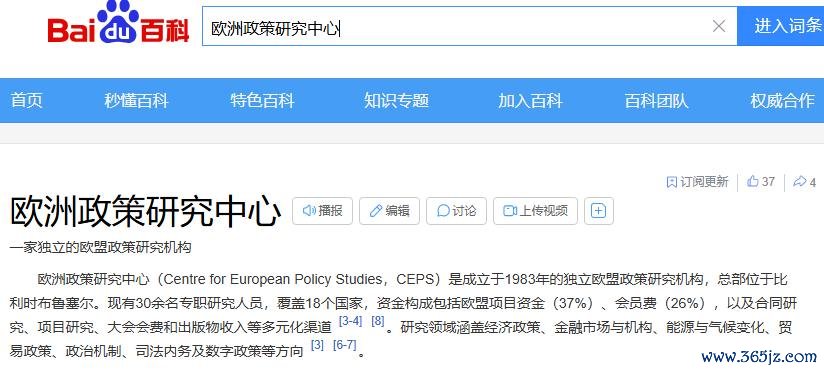The height and width of the screenshot is (372, 824).
Task: Click the 播报 speaker button
Action: click(x=322, y=211)
